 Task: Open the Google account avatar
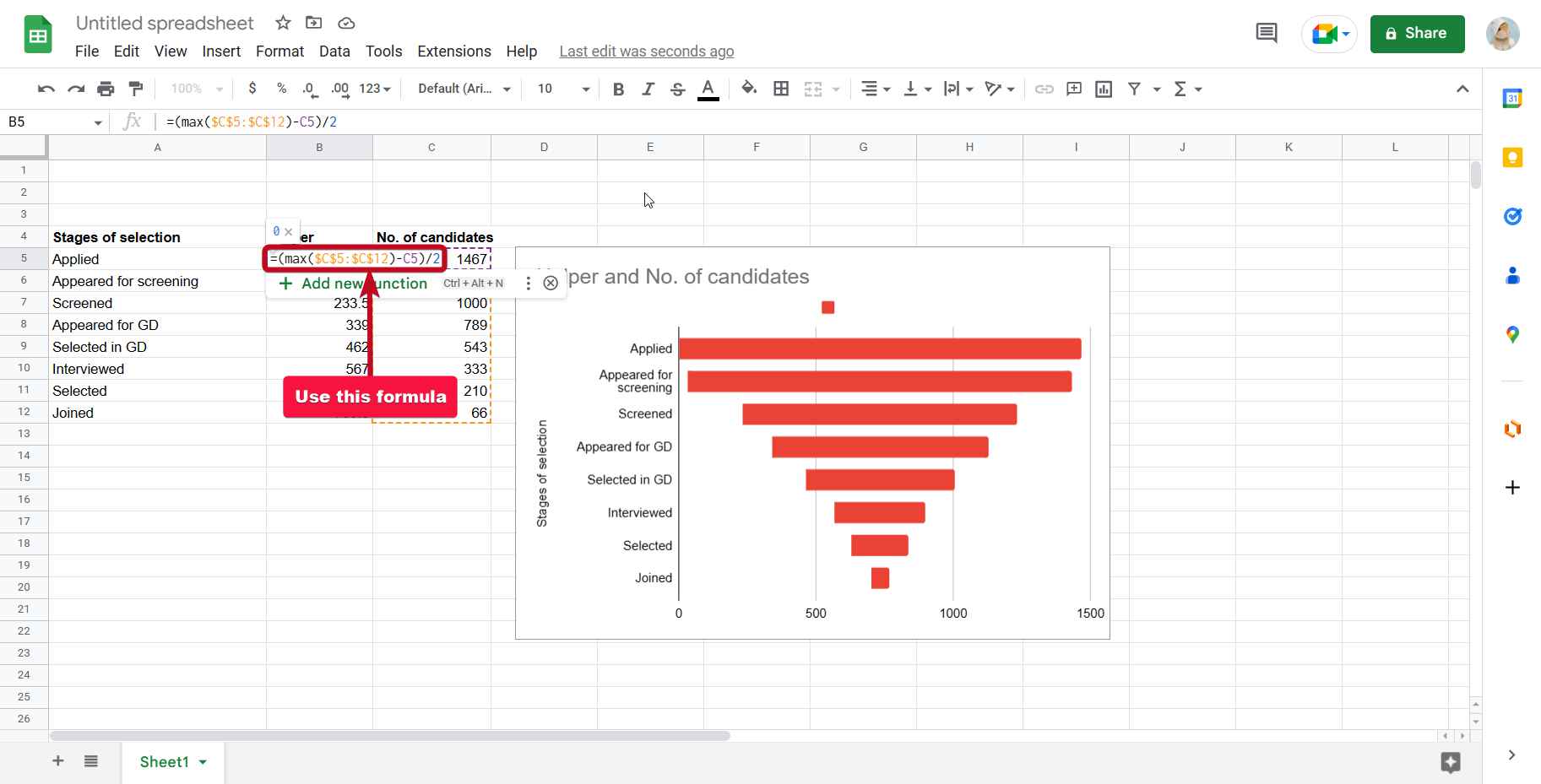tap(1503, 34)
